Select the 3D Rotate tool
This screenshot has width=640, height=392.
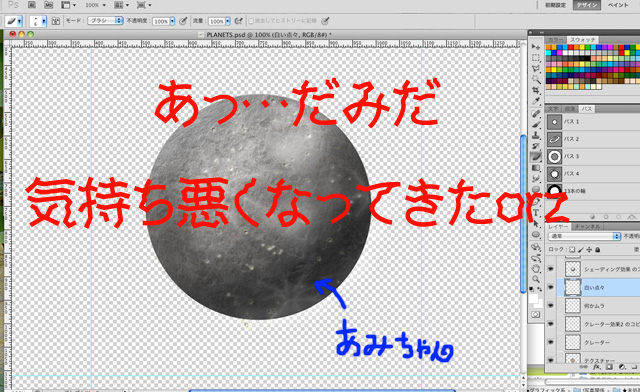[x=536, y=247]
